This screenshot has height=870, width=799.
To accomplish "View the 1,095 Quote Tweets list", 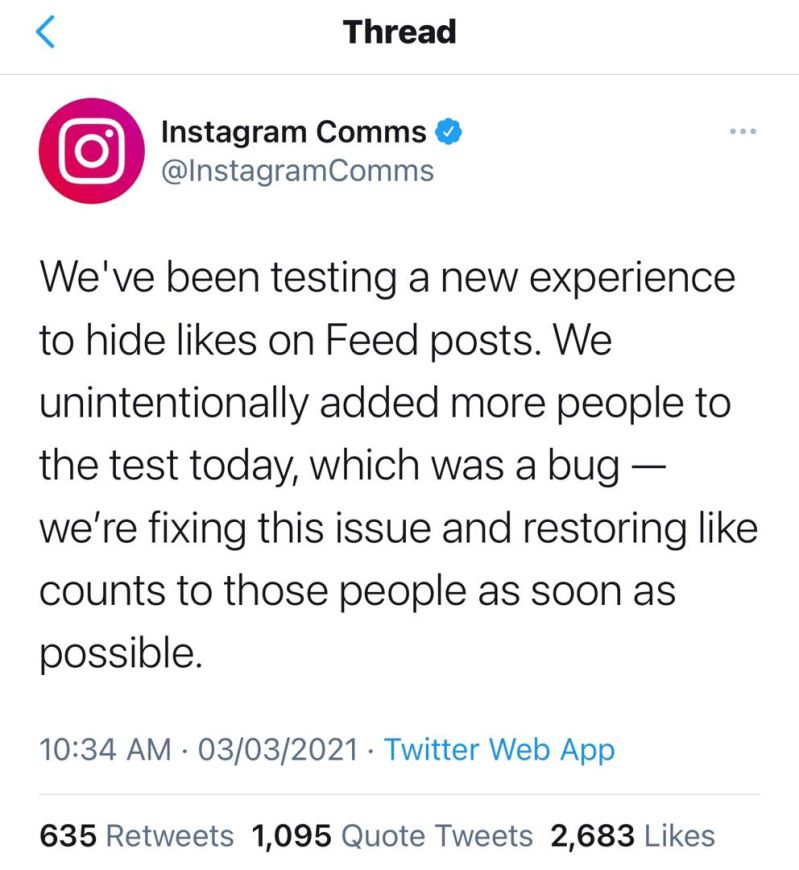I will [392, 836].
